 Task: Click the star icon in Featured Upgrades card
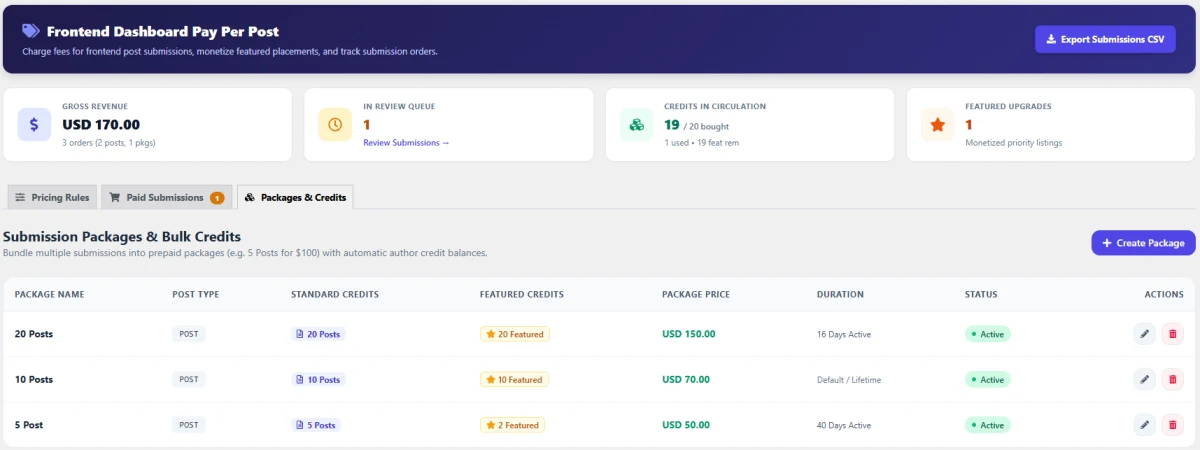tap(937, 125)
